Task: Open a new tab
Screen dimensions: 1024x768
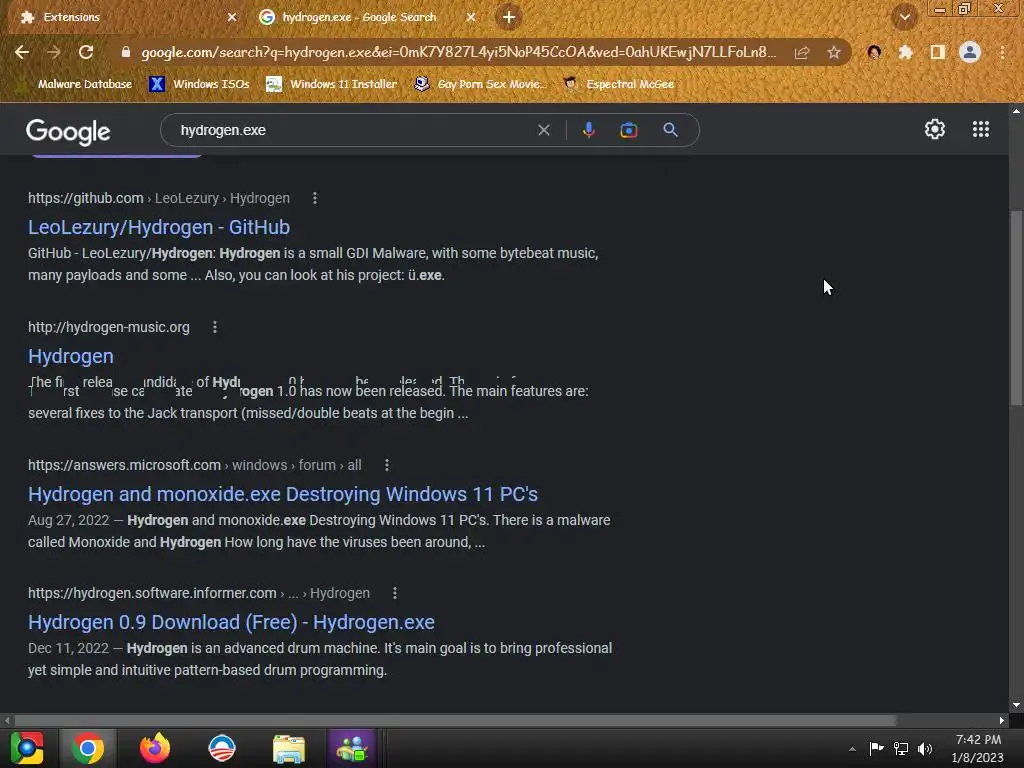Action: coord(509,17)
